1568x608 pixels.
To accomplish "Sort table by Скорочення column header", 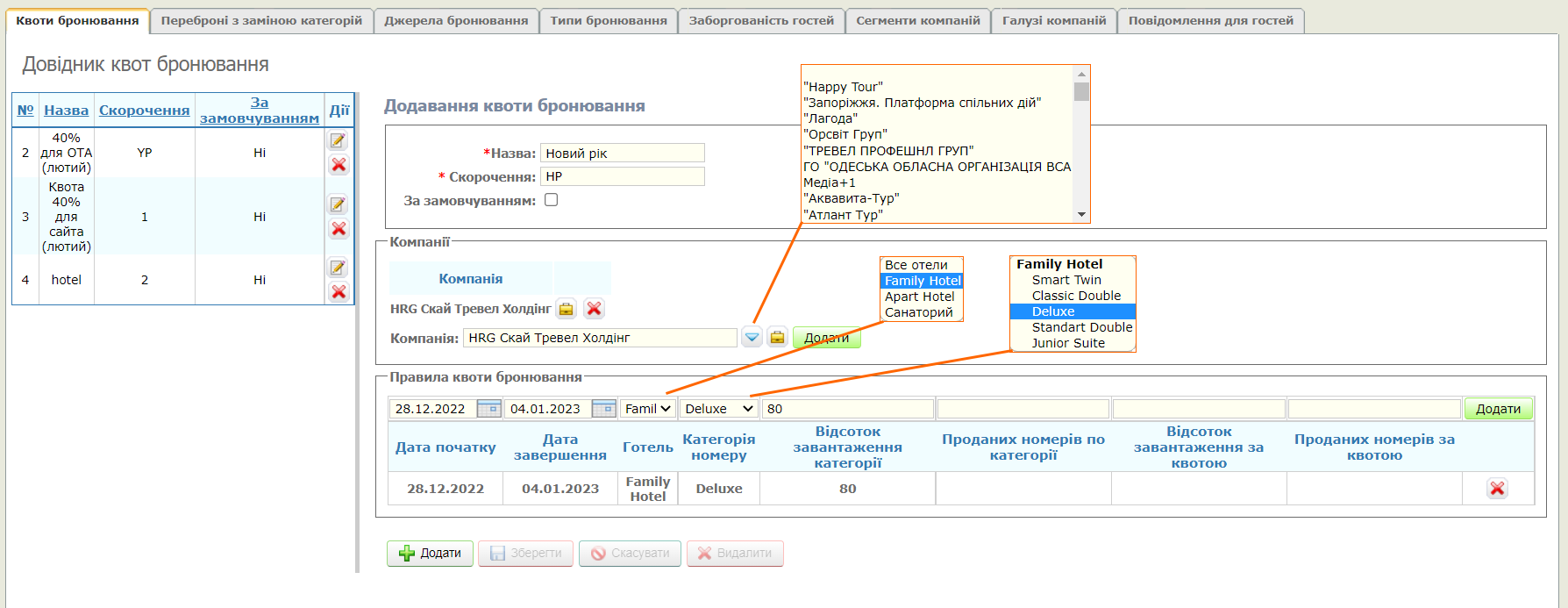I will coord(144,111).
